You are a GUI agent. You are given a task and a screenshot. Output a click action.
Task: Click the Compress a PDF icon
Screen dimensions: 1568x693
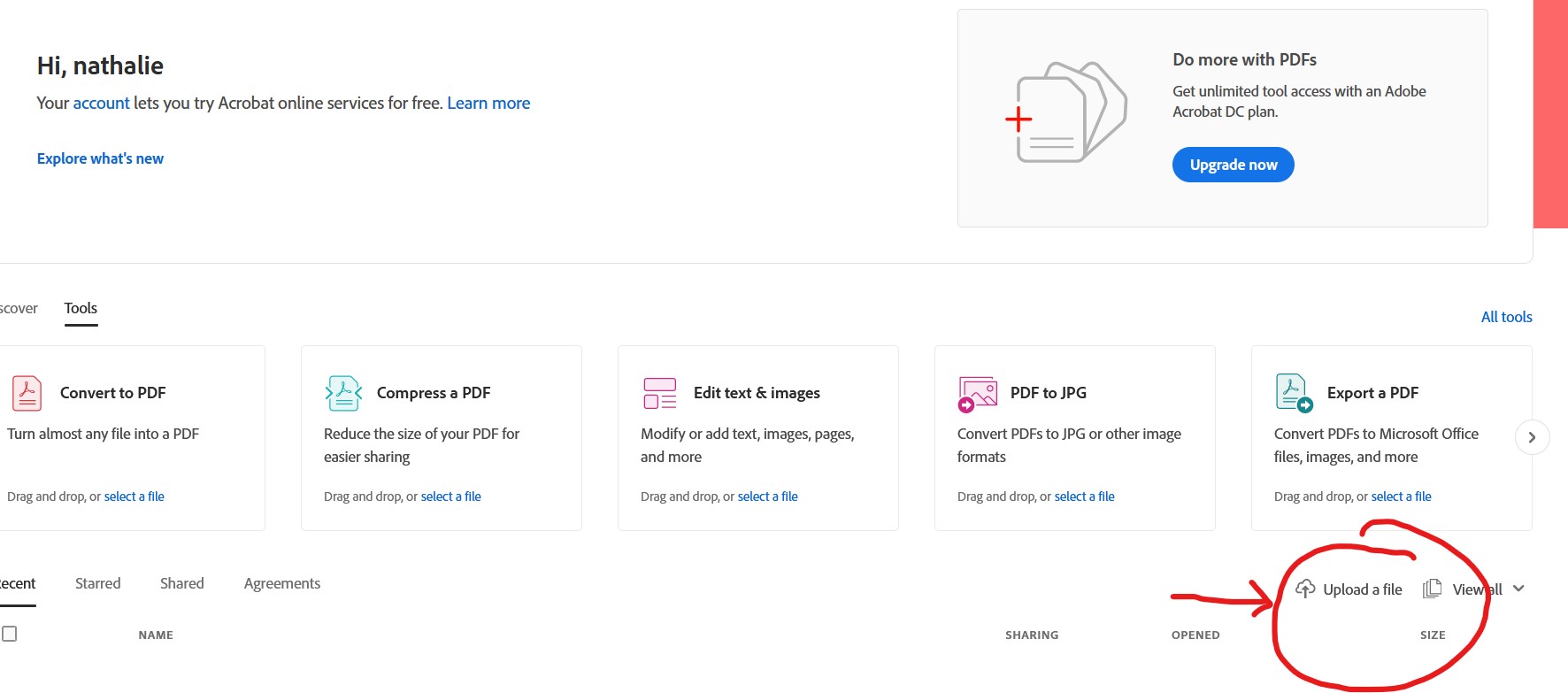coord(343,393)
